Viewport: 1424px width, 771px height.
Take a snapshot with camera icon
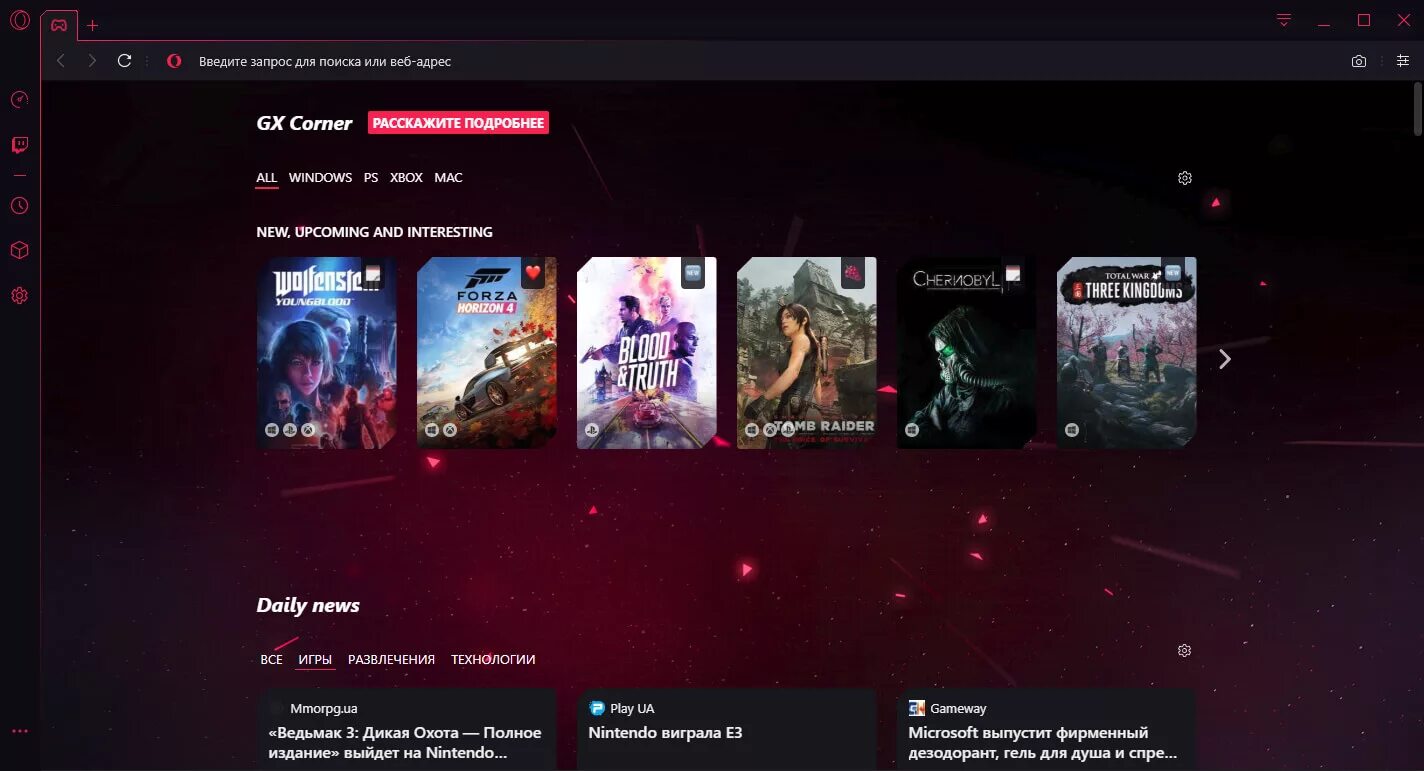click(x=1358, y=61)
